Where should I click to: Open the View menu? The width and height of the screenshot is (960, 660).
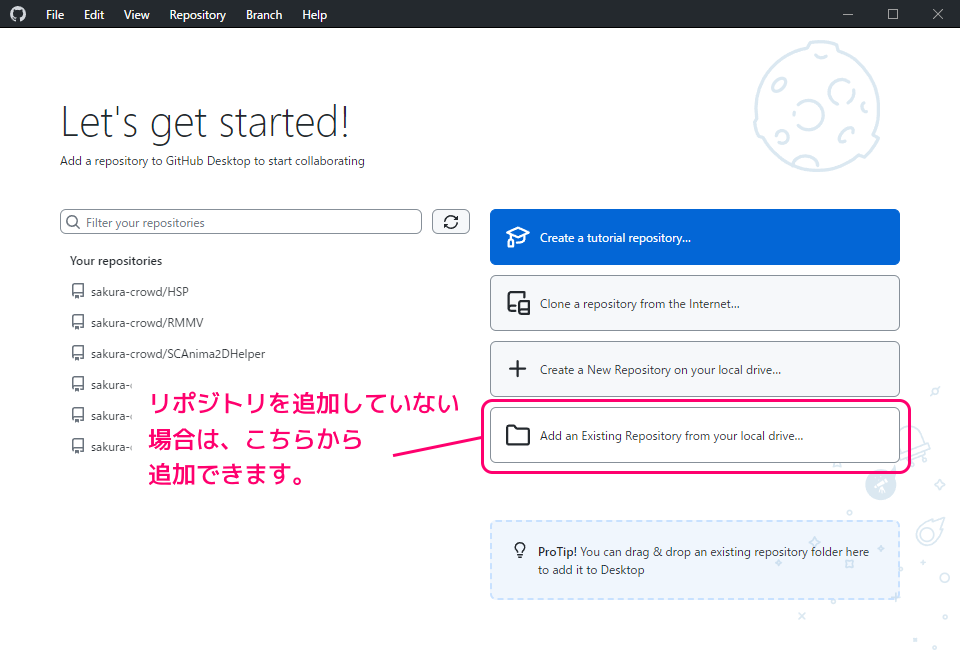137,15
